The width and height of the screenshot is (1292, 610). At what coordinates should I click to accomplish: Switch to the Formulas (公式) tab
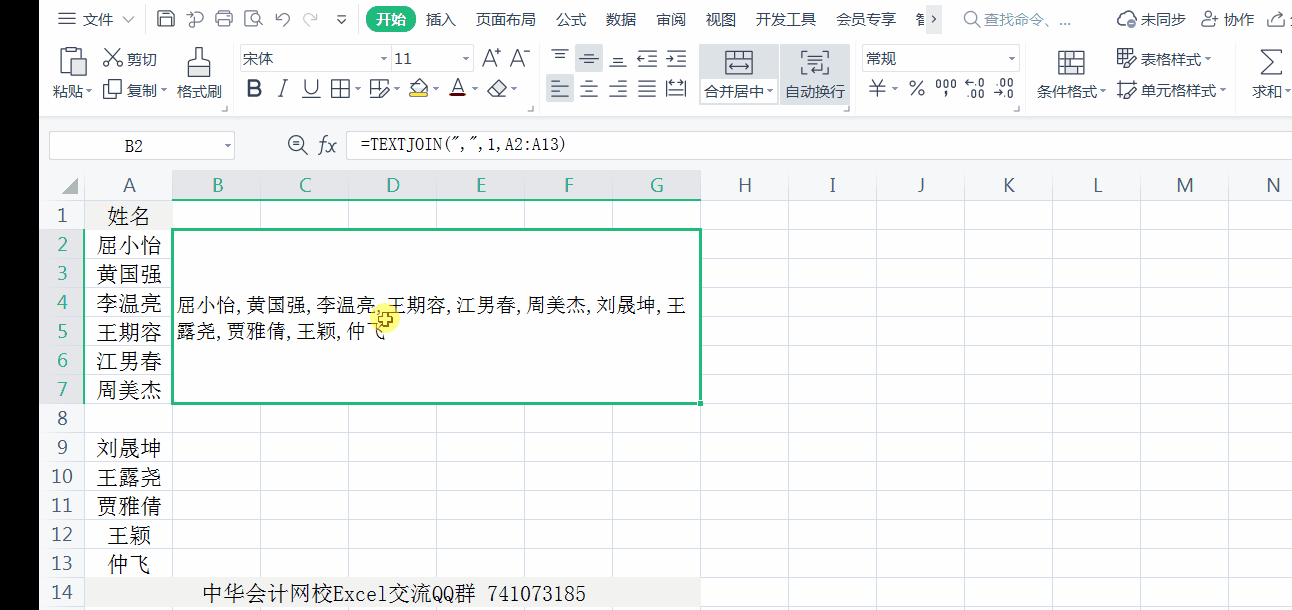[571, 19]
